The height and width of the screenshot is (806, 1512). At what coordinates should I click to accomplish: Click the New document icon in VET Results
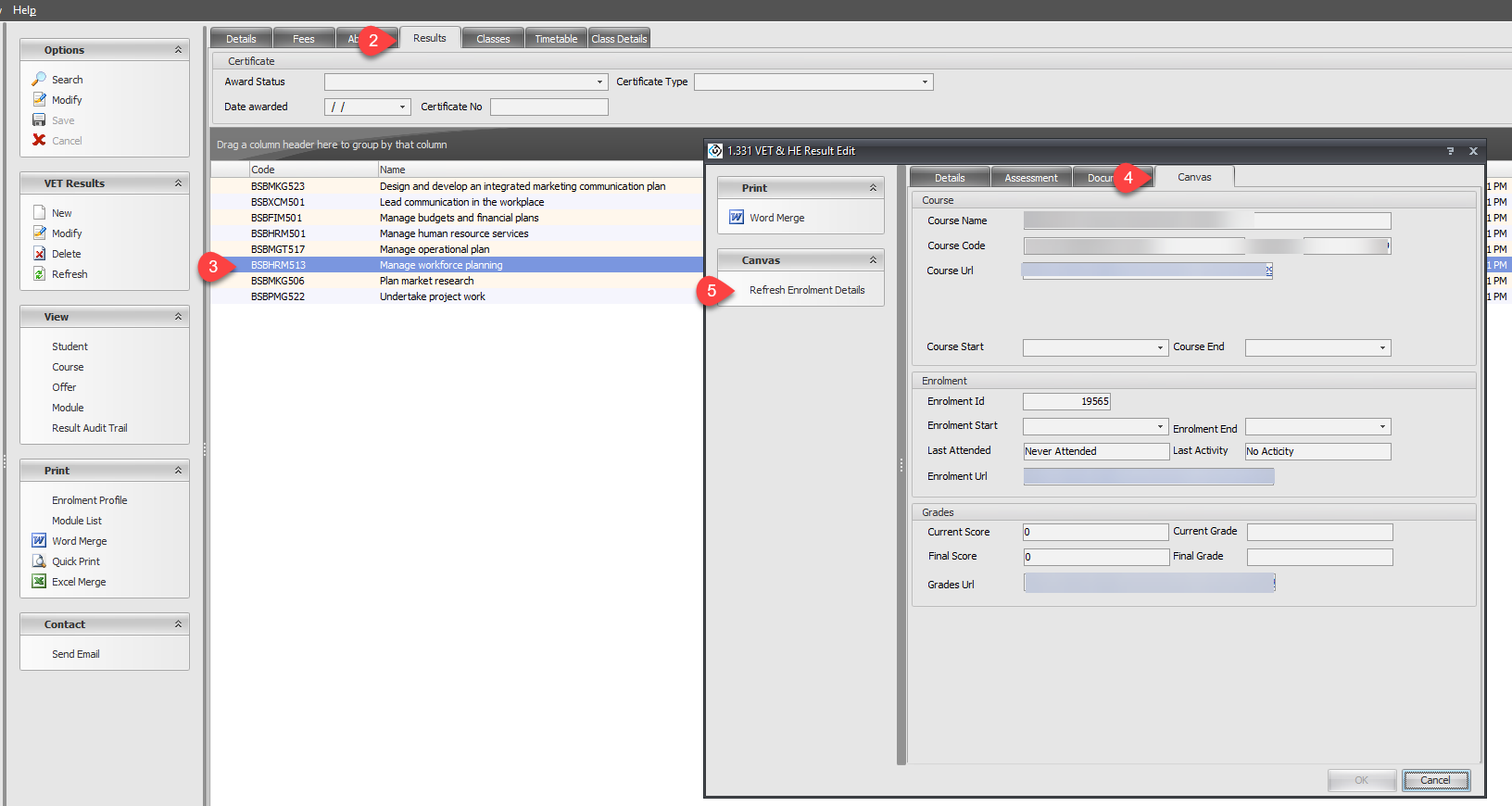click(39, 213)
